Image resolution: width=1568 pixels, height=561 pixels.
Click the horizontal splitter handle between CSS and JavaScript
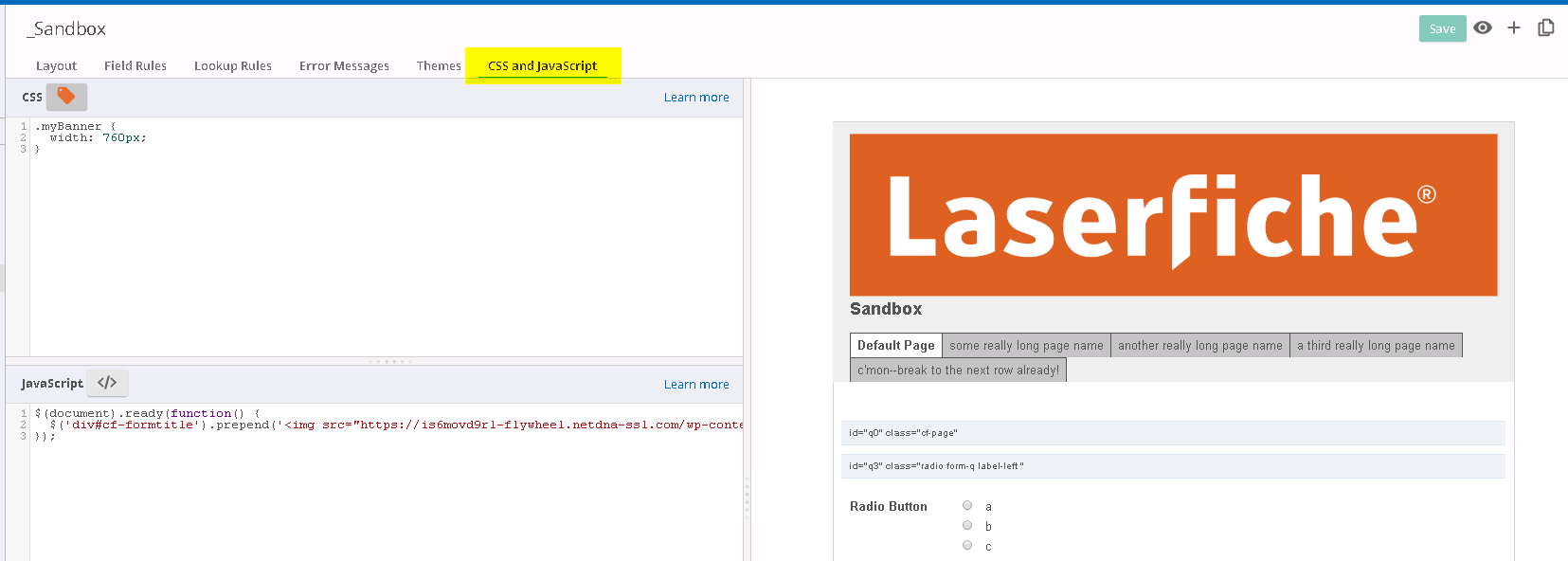[x=389, y=361]
